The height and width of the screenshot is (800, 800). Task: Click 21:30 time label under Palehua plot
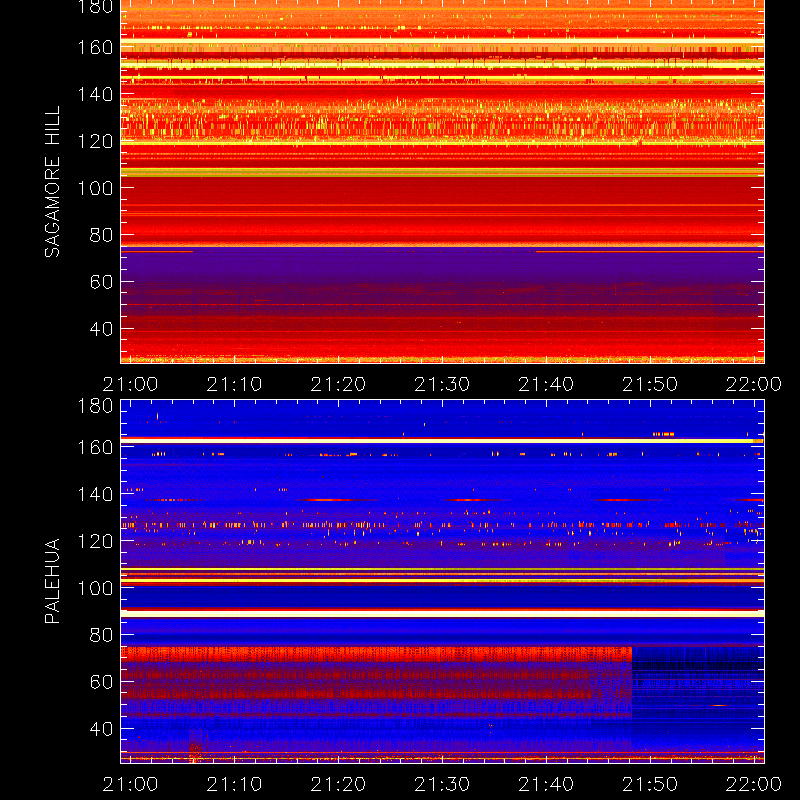(x=442, y=784)
